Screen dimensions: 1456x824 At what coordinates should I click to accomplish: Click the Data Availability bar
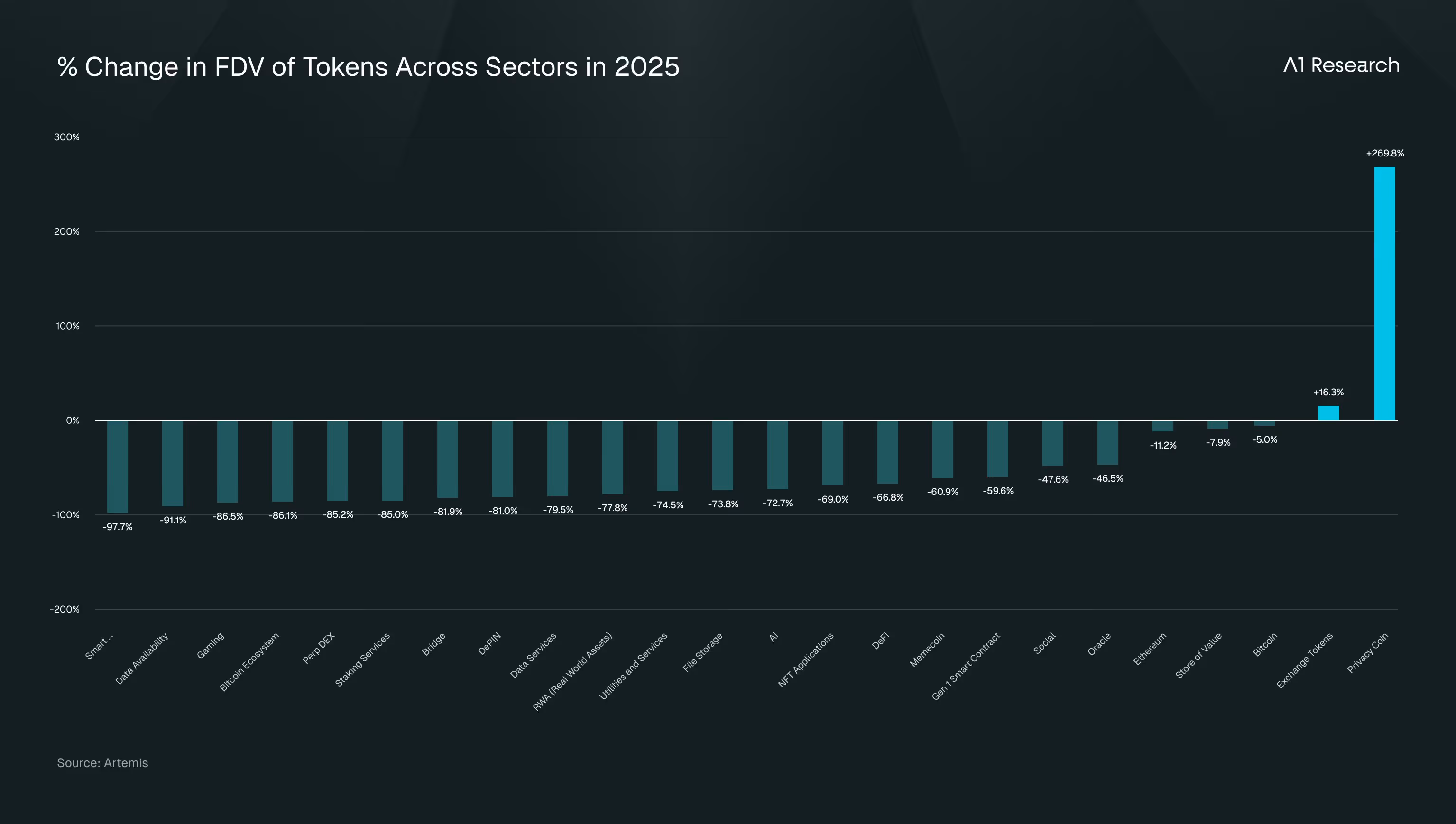(172, 463)
